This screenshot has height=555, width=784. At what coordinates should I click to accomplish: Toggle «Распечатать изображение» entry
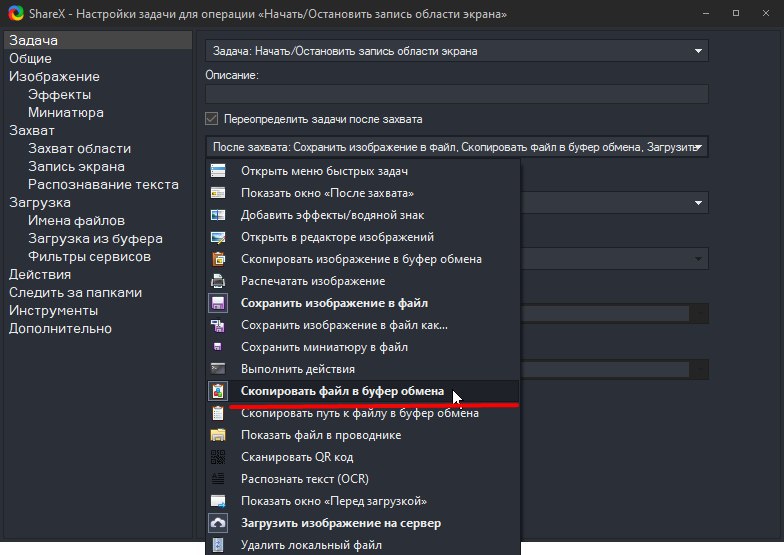point(363,280)
